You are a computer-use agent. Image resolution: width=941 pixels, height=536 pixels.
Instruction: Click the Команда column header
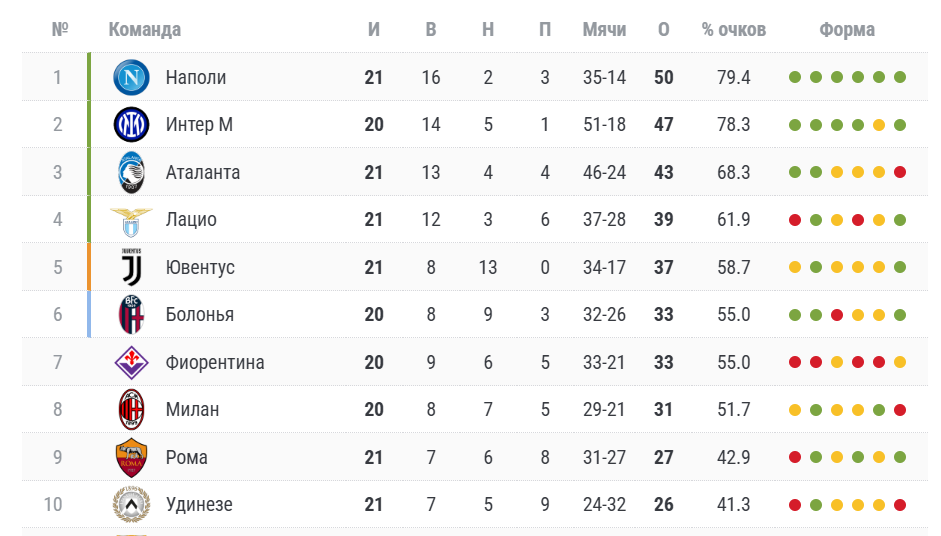pos(145,29)
